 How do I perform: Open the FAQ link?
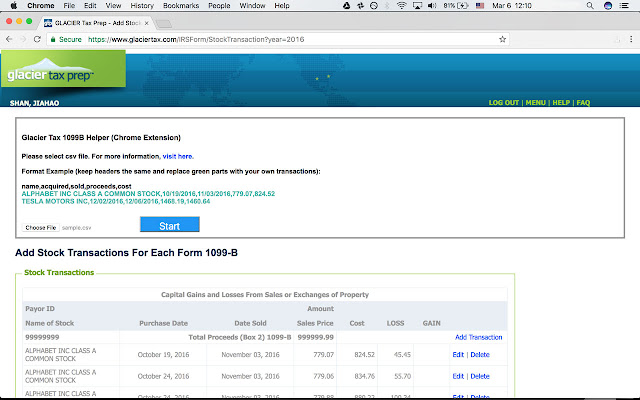pos(583,103)
